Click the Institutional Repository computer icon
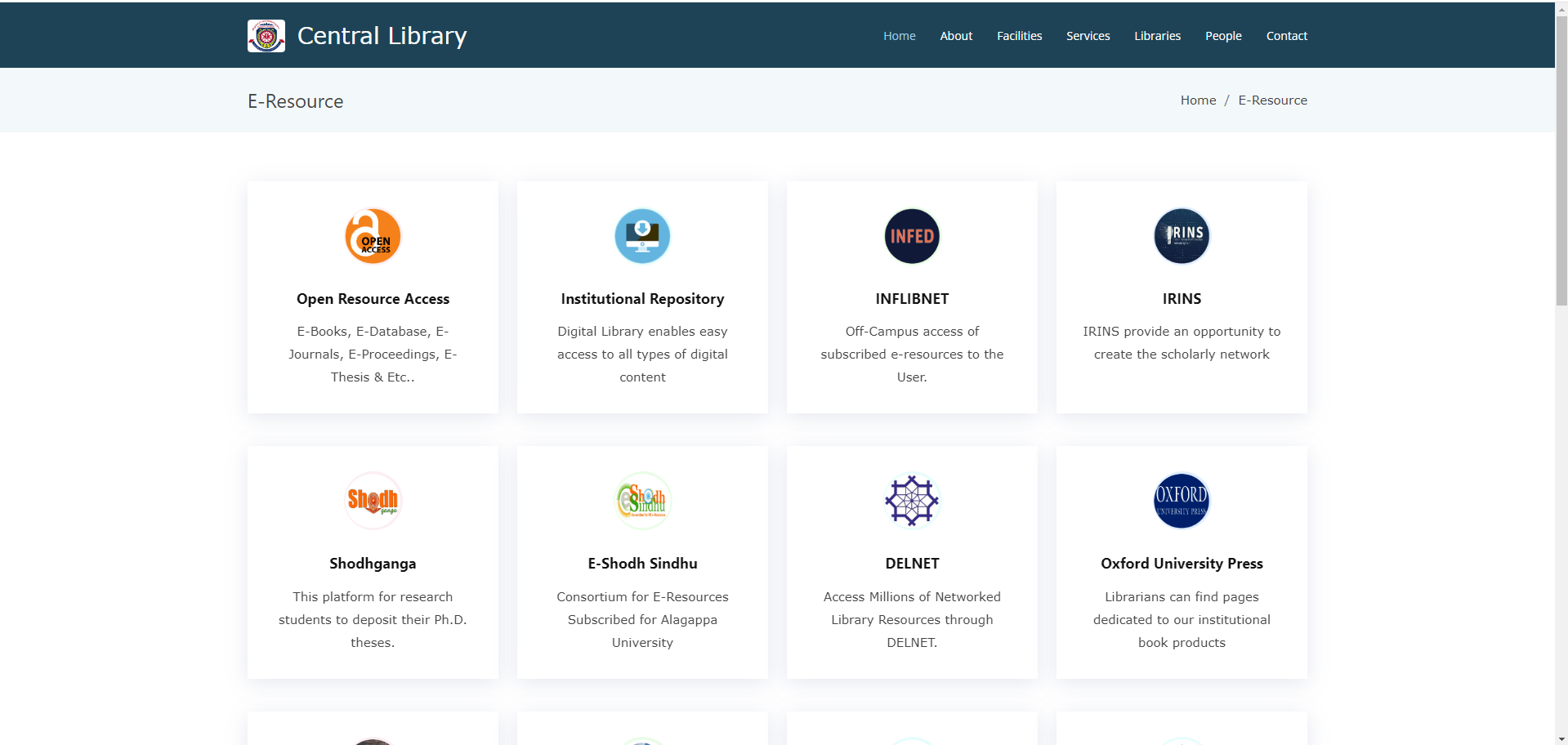The image size is (1568, 745). 642,236
